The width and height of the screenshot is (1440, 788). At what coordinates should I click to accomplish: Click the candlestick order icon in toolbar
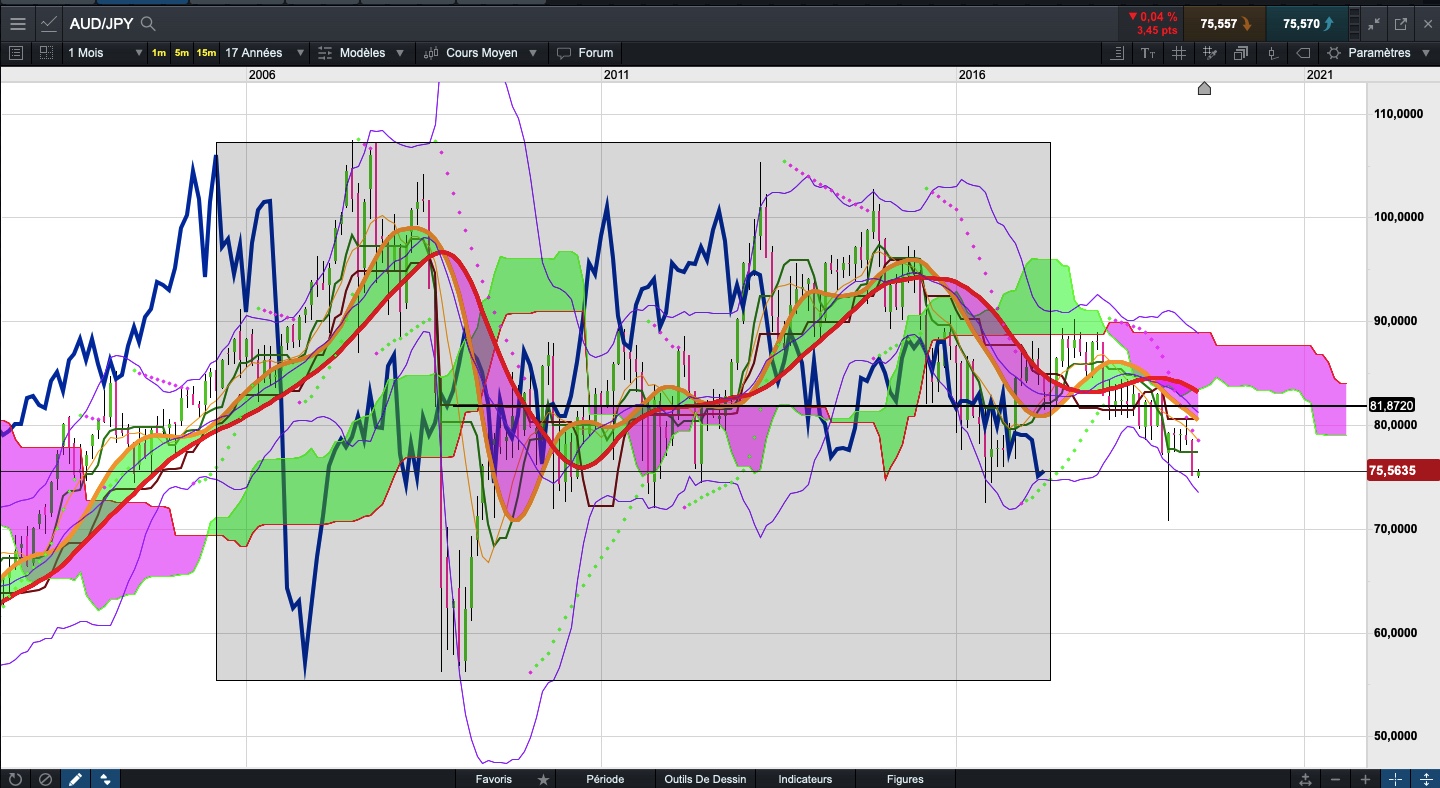(1272, 53)
